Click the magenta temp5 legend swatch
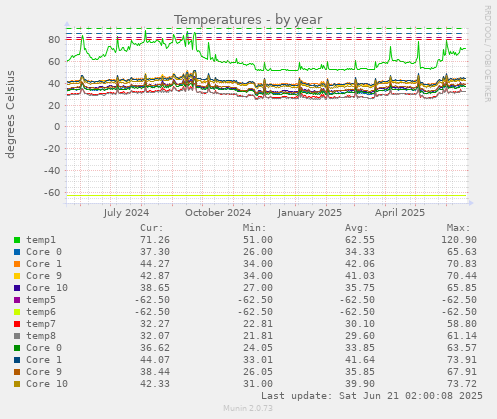The height and width of the screenshot is (419, 497). click(17, 300)
